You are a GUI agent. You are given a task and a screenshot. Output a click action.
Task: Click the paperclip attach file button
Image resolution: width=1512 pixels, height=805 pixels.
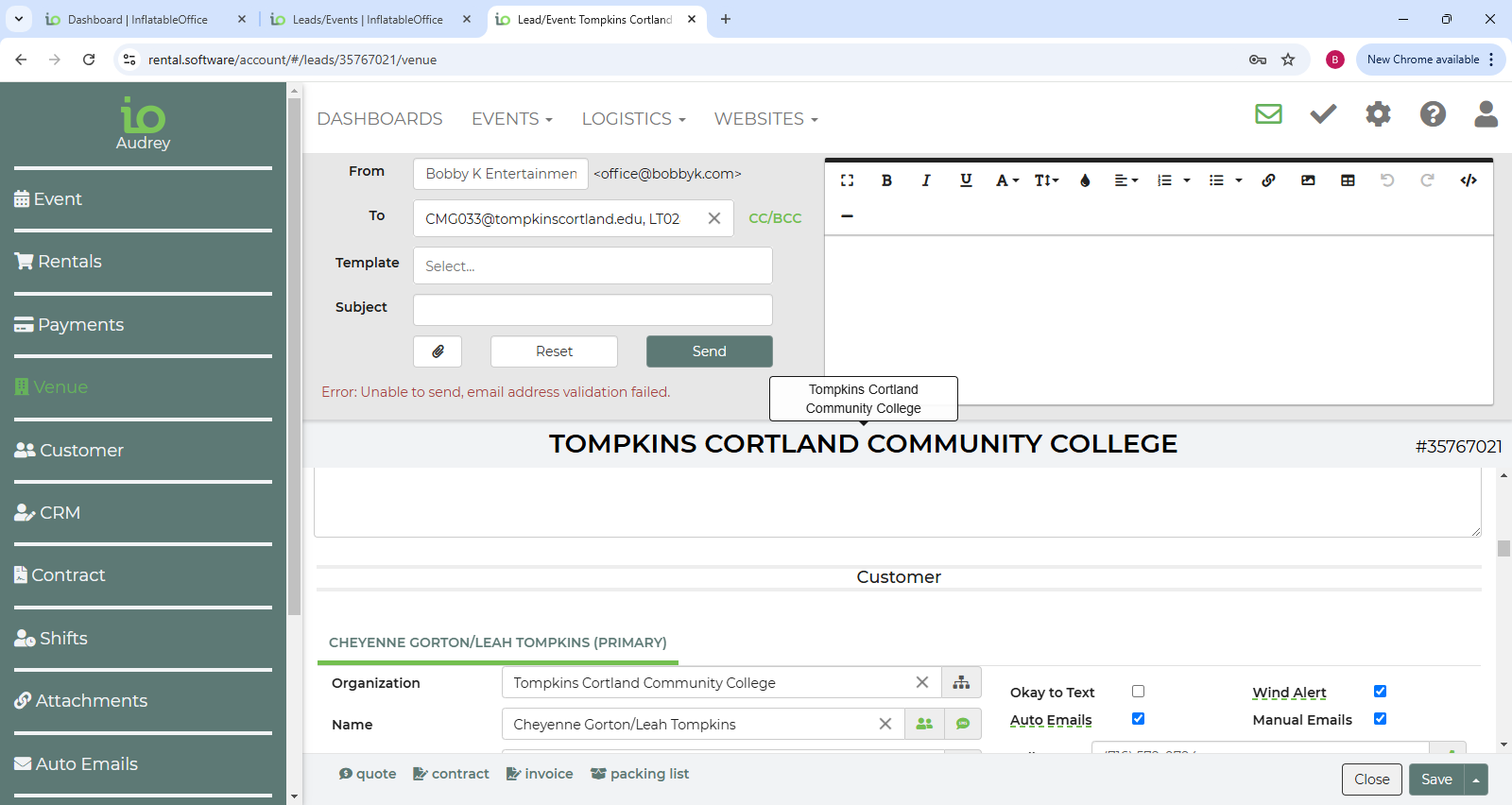pos(438,351)
